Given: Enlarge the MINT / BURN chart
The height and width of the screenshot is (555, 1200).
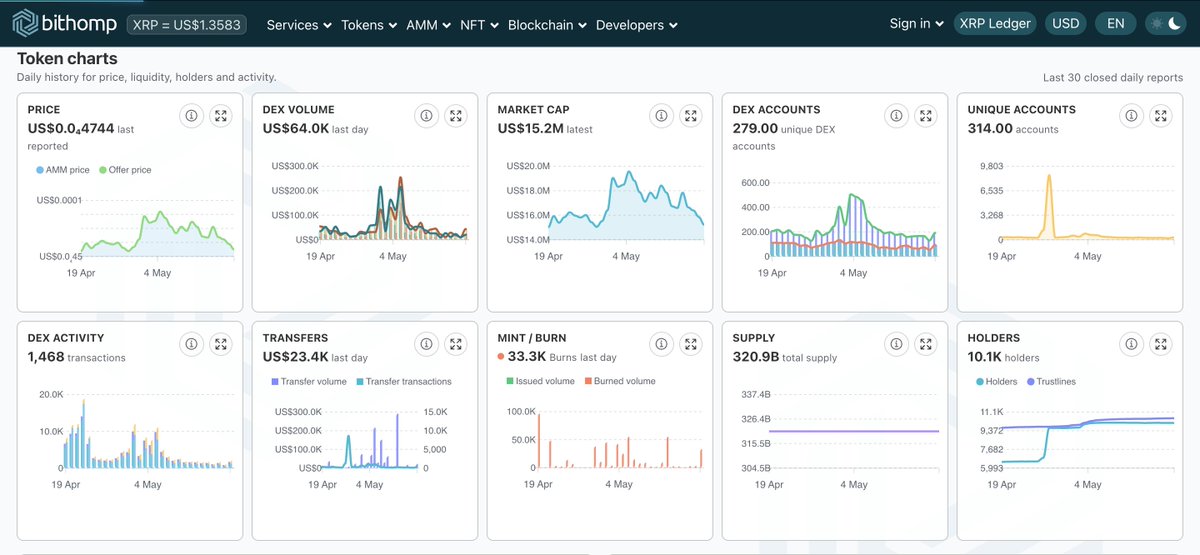Looking at the screenshot, I should tap(691, 344).
